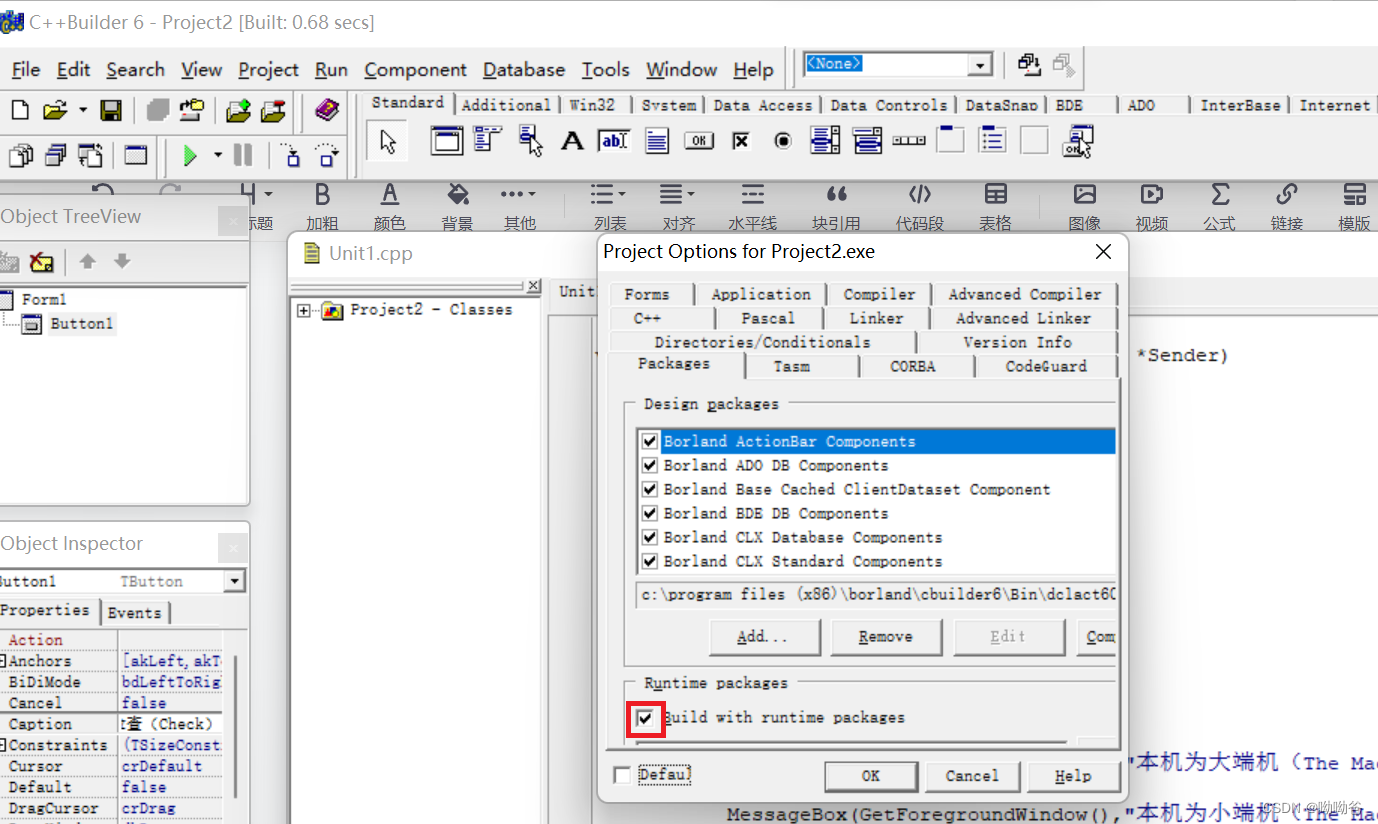
Task: Open the desktop layout <None> dropdown
Action: coord(979,64)
